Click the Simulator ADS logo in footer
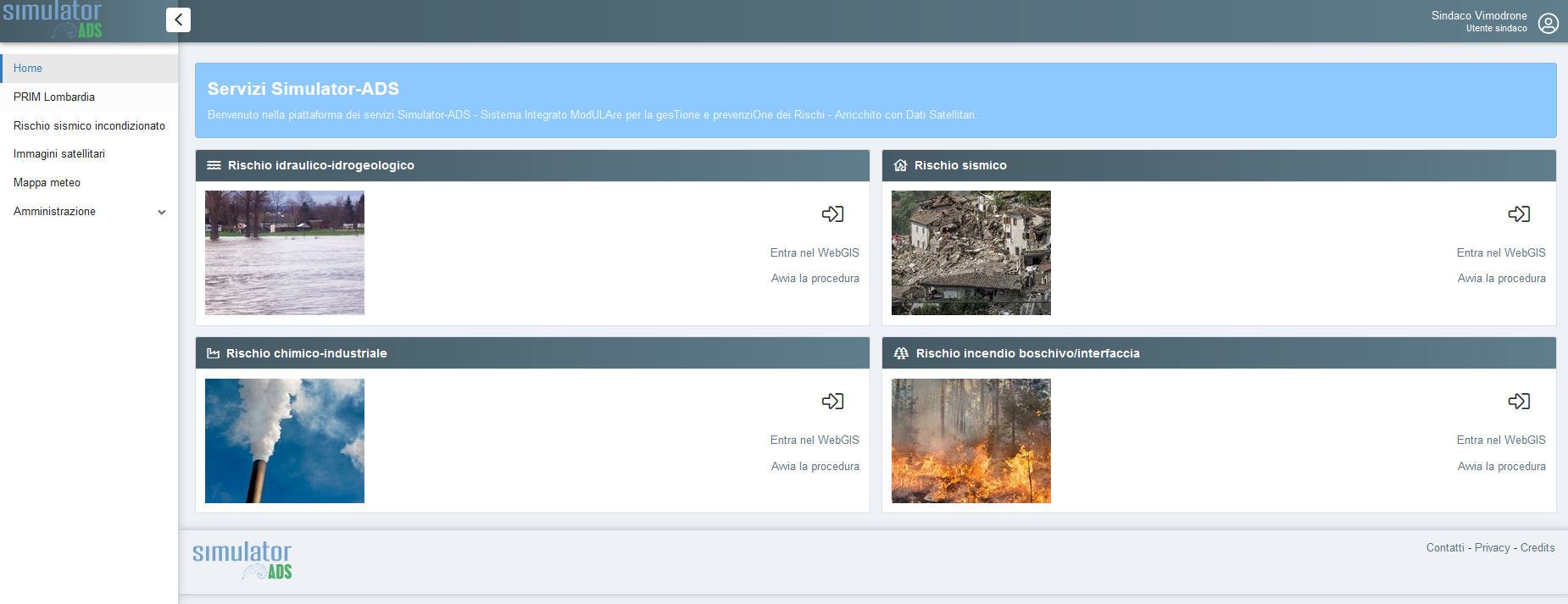This screenshot has width=1568, height=604. pyautogui.click(x=242, y=561)
